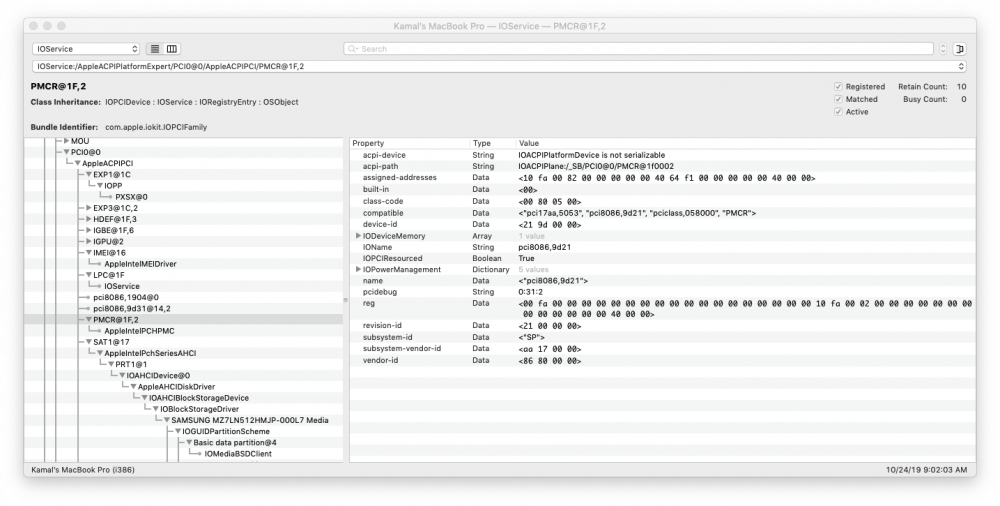This screenshot has height=506, width=1000.
Task: Collapse the SAT1@17 node
Action: coord(89,342)
